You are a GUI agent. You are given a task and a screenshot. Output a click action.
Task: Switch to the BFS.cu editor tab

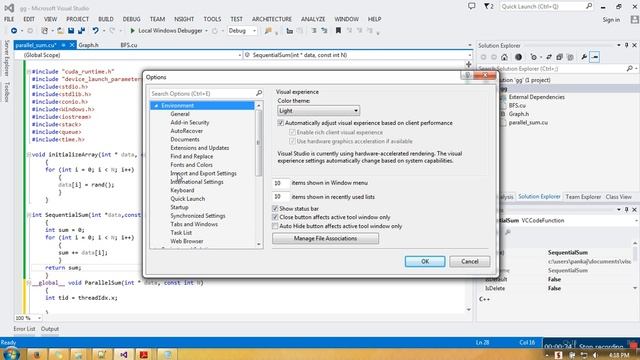pyautogui.click(x=129, y=45)
